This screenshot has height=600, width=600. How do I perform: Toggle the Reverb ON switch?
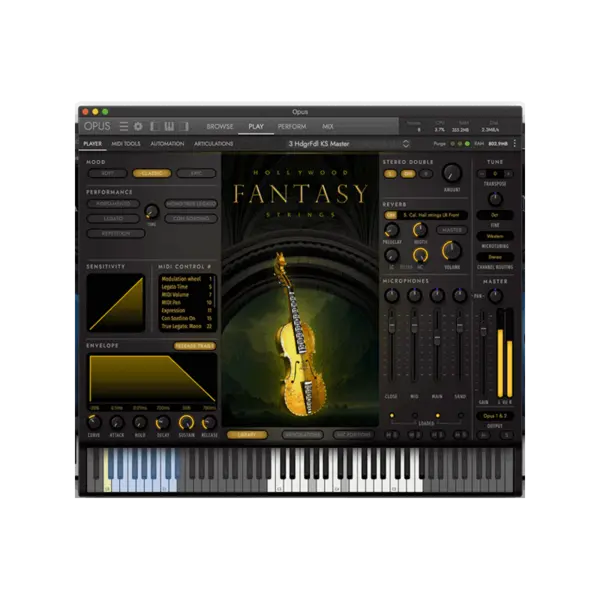coord(391,215)
